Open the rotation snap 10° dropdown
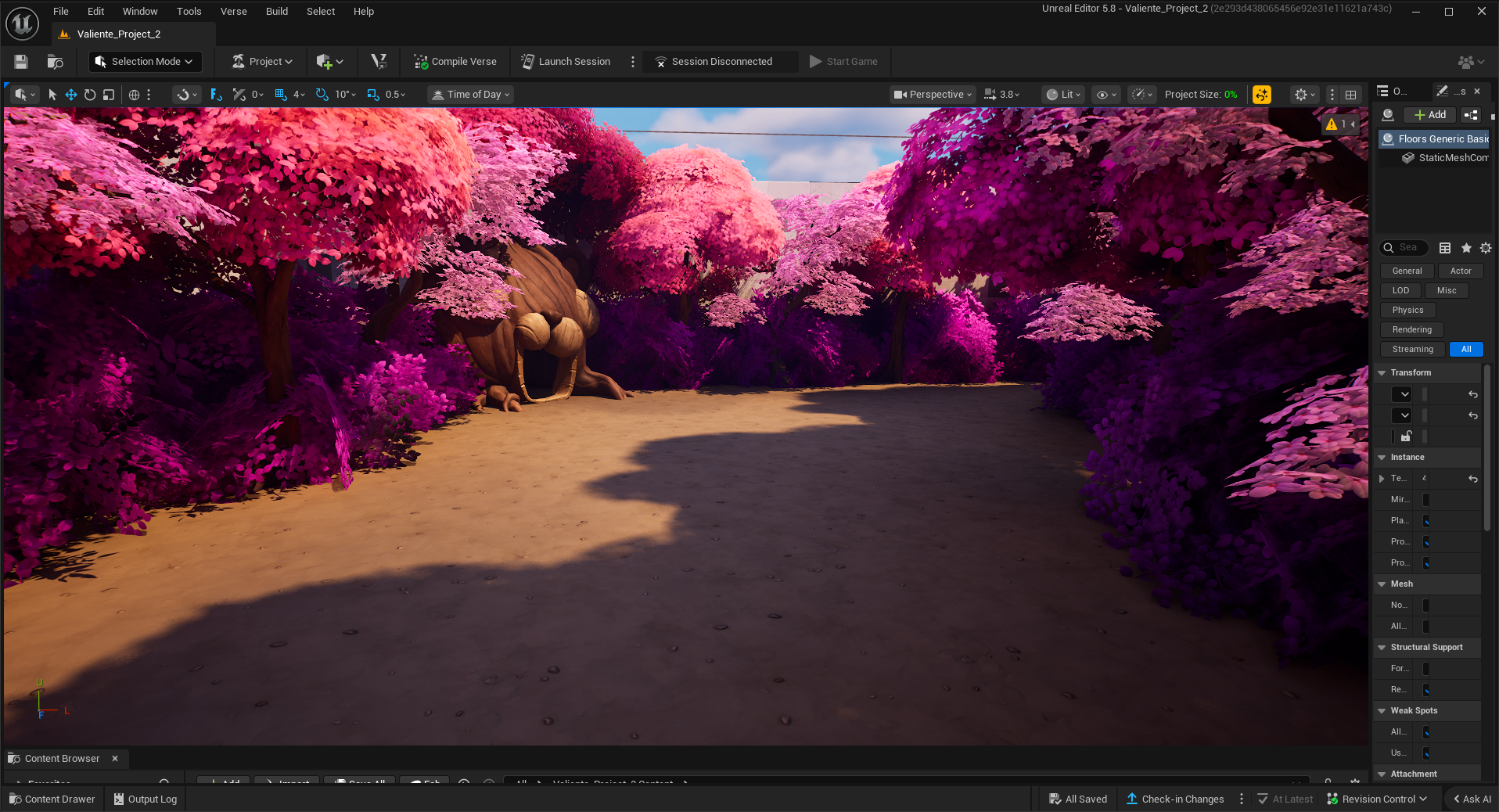Screen dimensions: 1499x812 pyautogui.click(x=345, y=95)
